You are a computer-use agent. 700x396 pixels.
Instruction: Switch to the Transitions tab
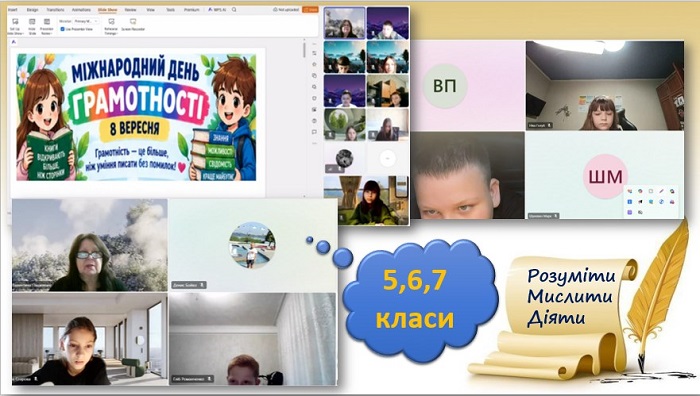[55, 9]
